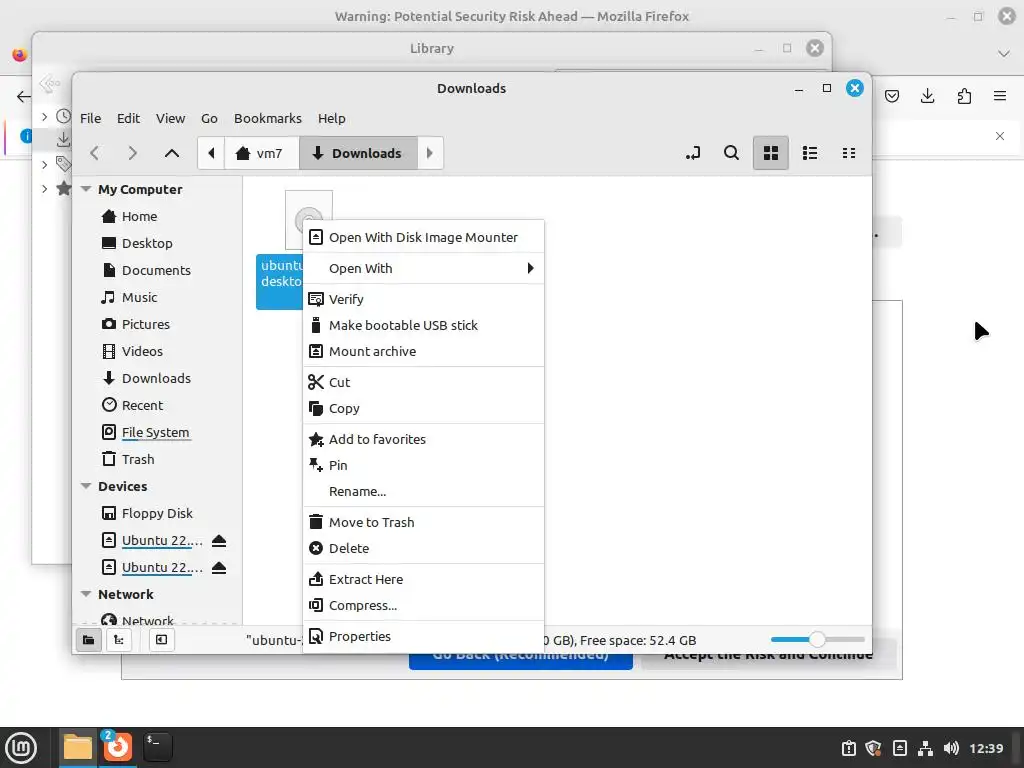The height and width of the screenshot is (768, 1024).
Task: Open Floppy Disk device
Action: pyautogui.click(x=157, y=513)
